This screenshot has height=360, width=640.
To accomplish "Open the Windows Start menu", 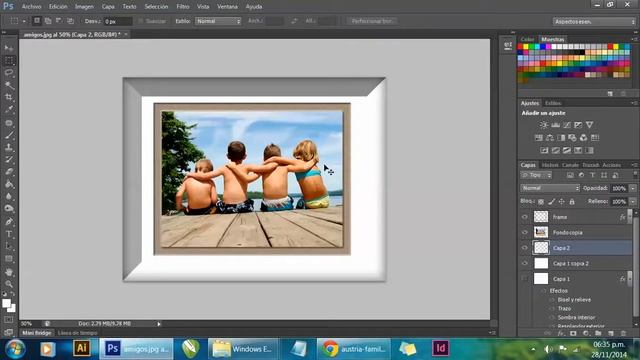I will 15,349.
